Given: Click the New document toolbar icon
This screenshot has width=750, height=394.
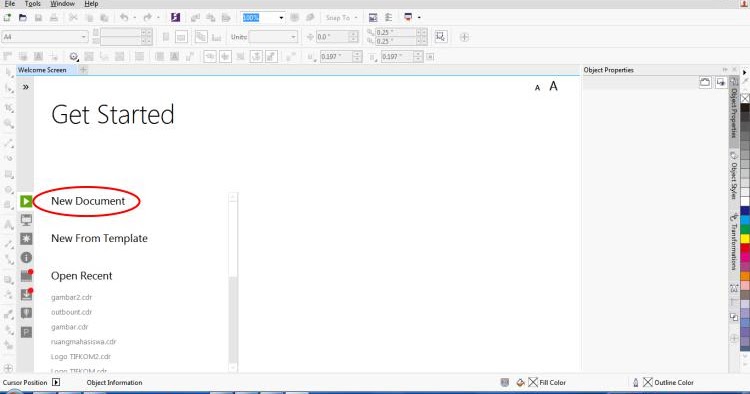Looking at the screenshot, I should click(x=7, y=18).
